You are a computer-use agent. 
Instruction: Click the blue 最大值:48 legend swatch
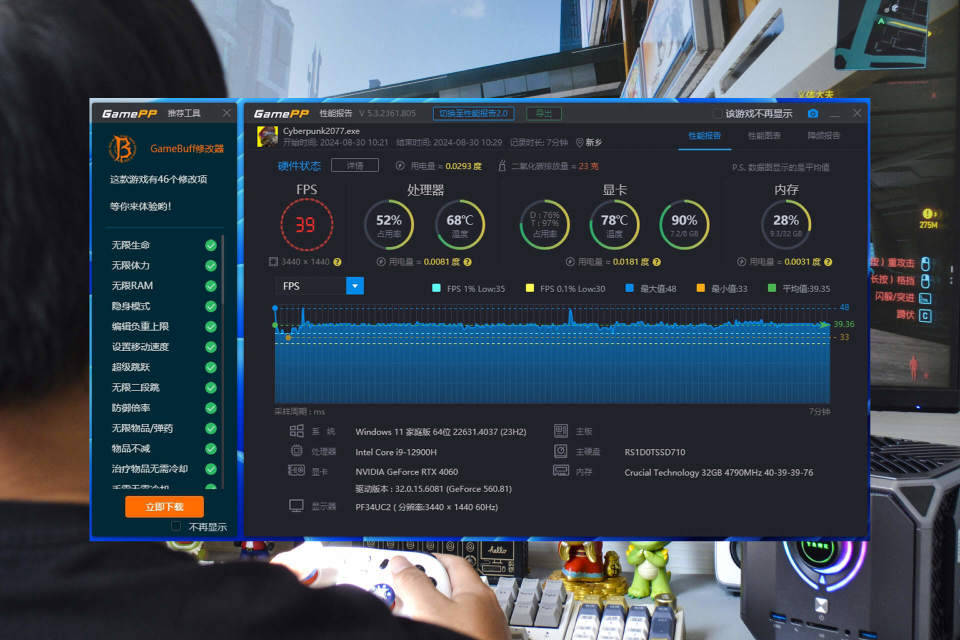click(x=629, y=288)
